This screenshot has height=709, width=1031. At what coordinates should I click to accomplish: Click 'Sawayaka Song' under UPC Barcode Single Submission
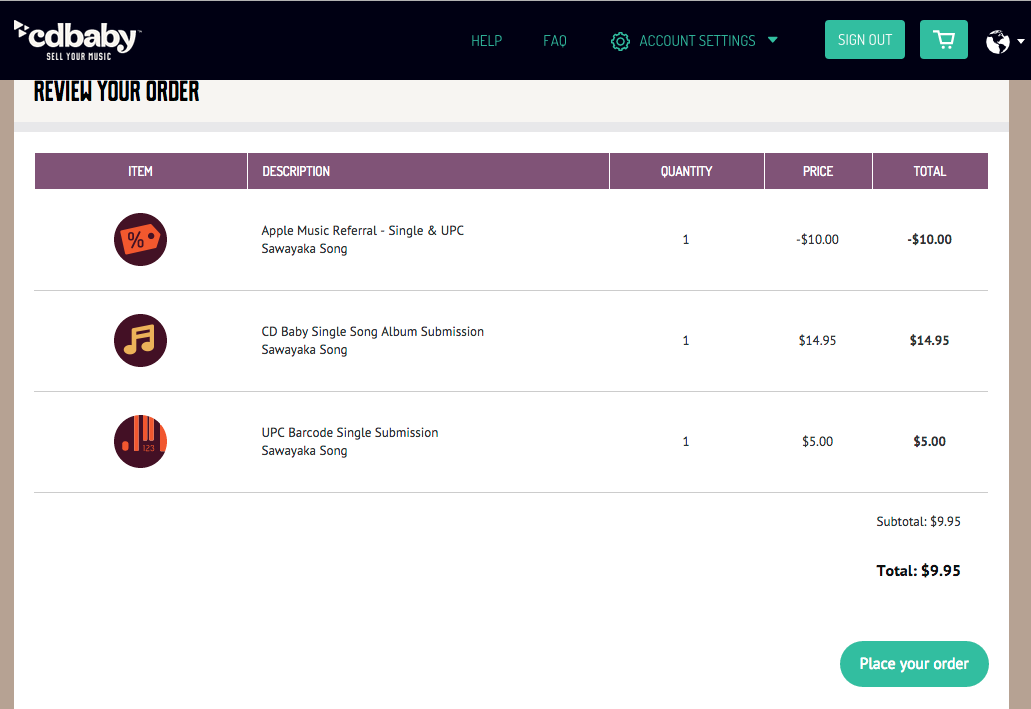304,451
